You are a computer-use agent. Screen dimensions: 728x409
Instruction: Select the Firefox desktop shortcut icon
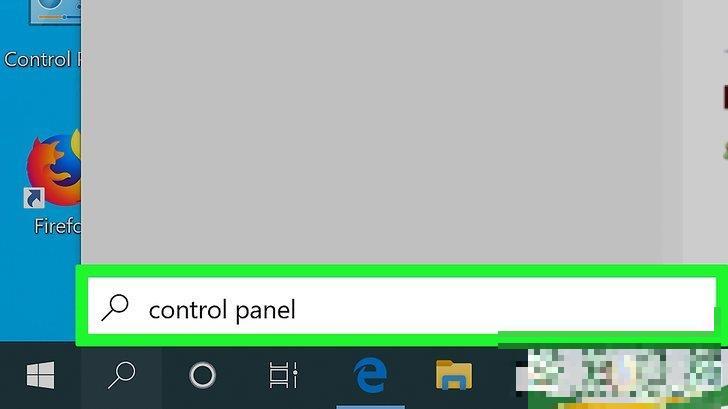click(x=53, y=169)
